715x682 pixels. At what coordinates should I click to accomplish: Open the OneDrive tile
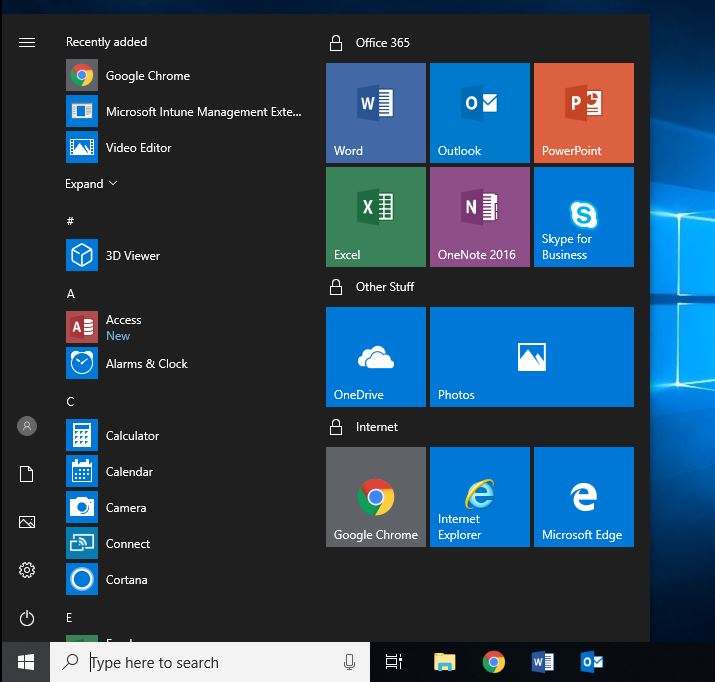[x=376, y=356]
